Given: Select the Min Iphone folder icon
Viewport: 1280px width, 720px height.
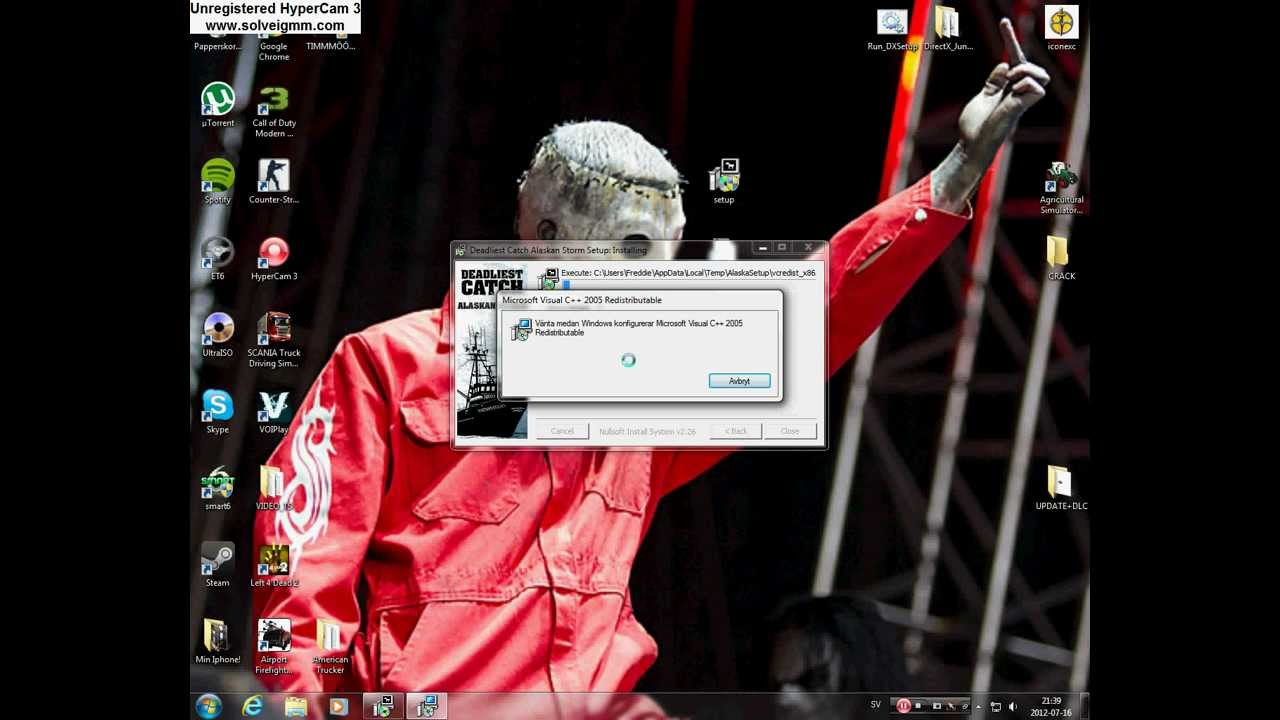Looking at the screenshot, I should tap(218, 642).
